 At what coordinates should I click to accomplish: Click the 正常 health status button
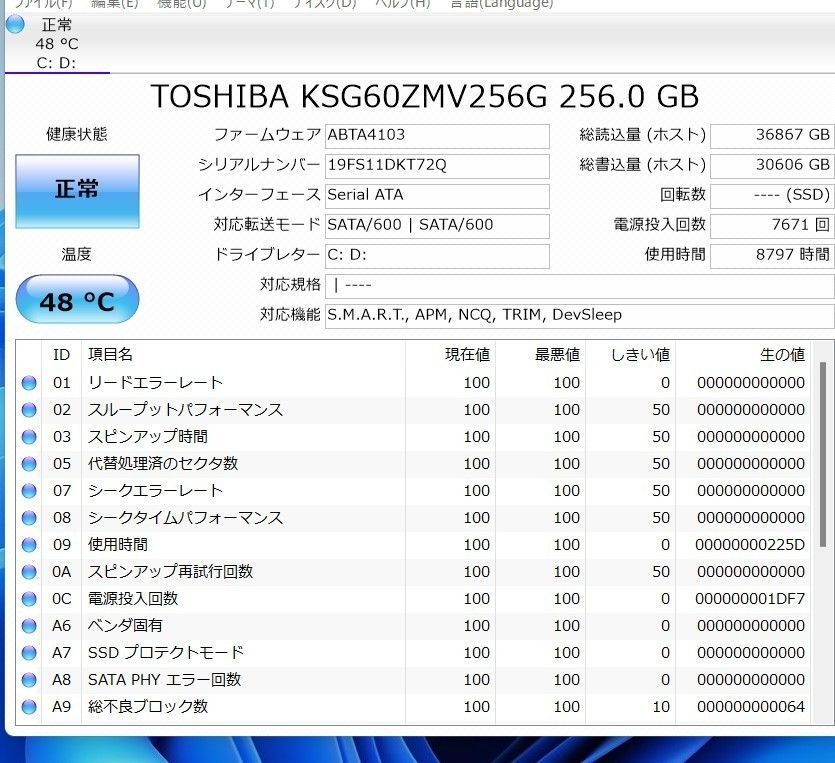pyautogui.click(x=77, y=191)
